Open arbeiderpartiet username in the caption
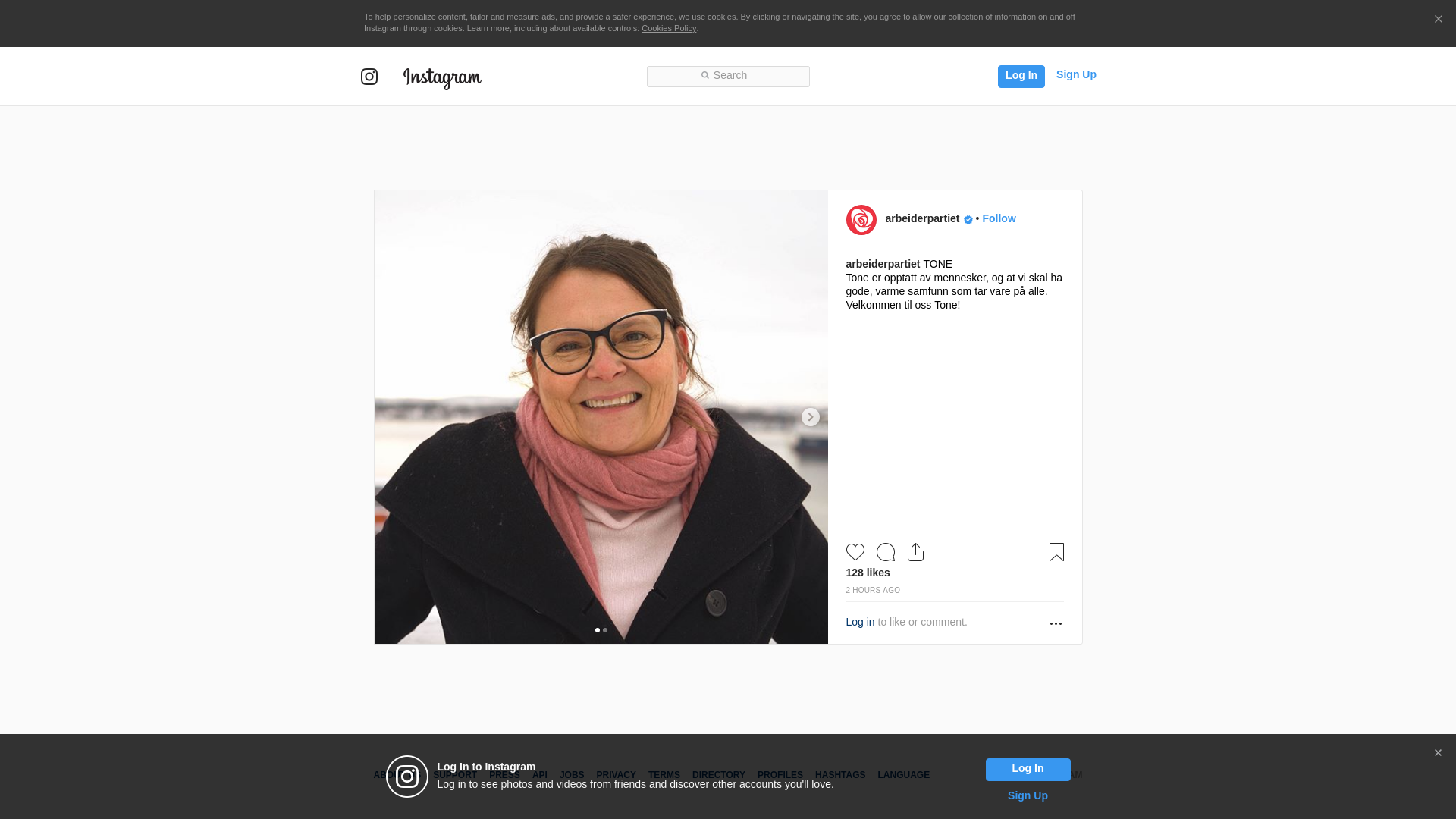The height and width of the screenshot is (819, 1456). tap(883, 264)
